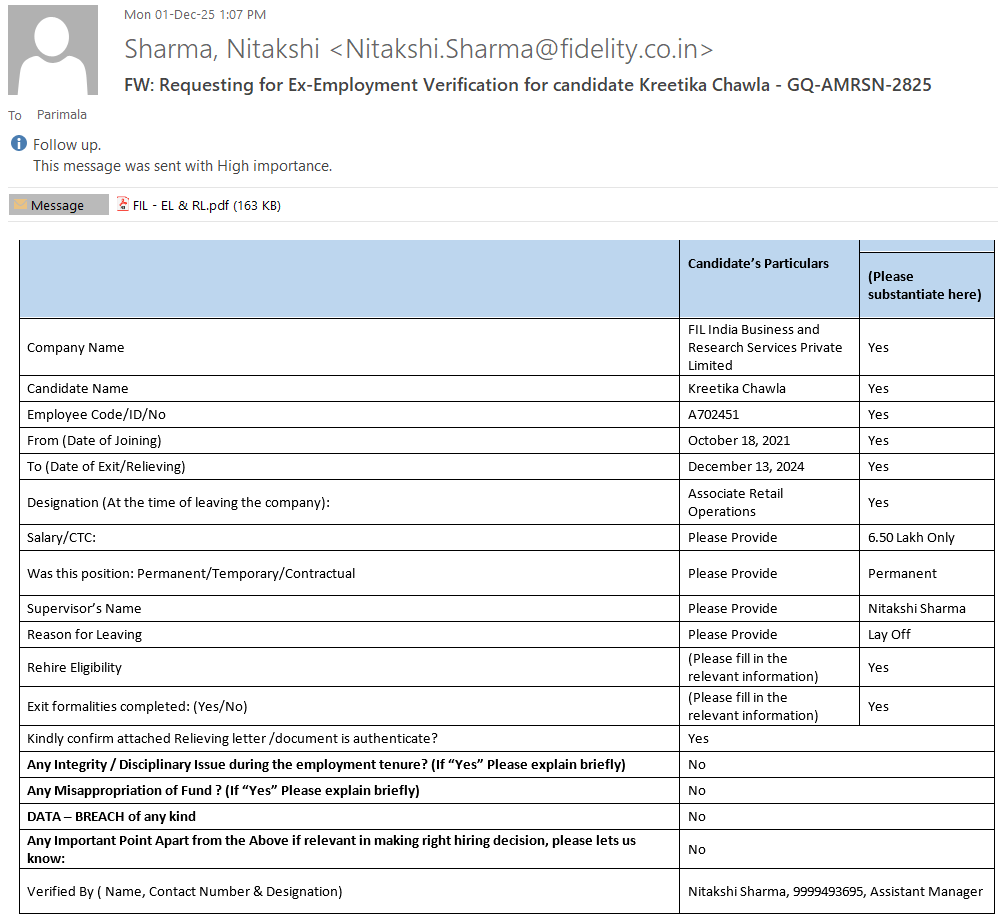The image size is (998, 918).
Task: Click the Permanent position type cell
Action: coord(902,573)
